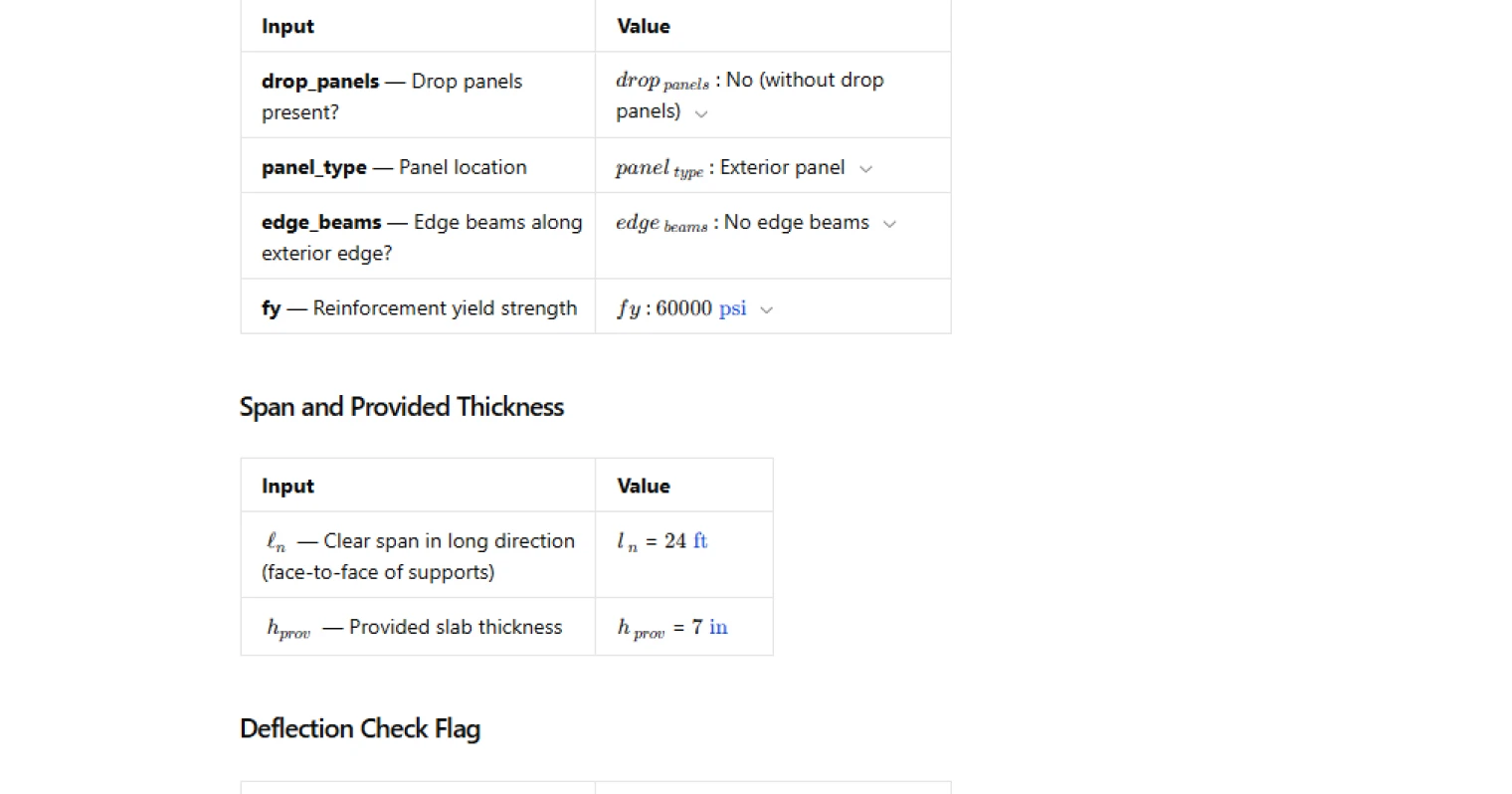The image size is (1512, 794).
Task: Select the No (without drop panels) value text
Action: coord(804,81)
